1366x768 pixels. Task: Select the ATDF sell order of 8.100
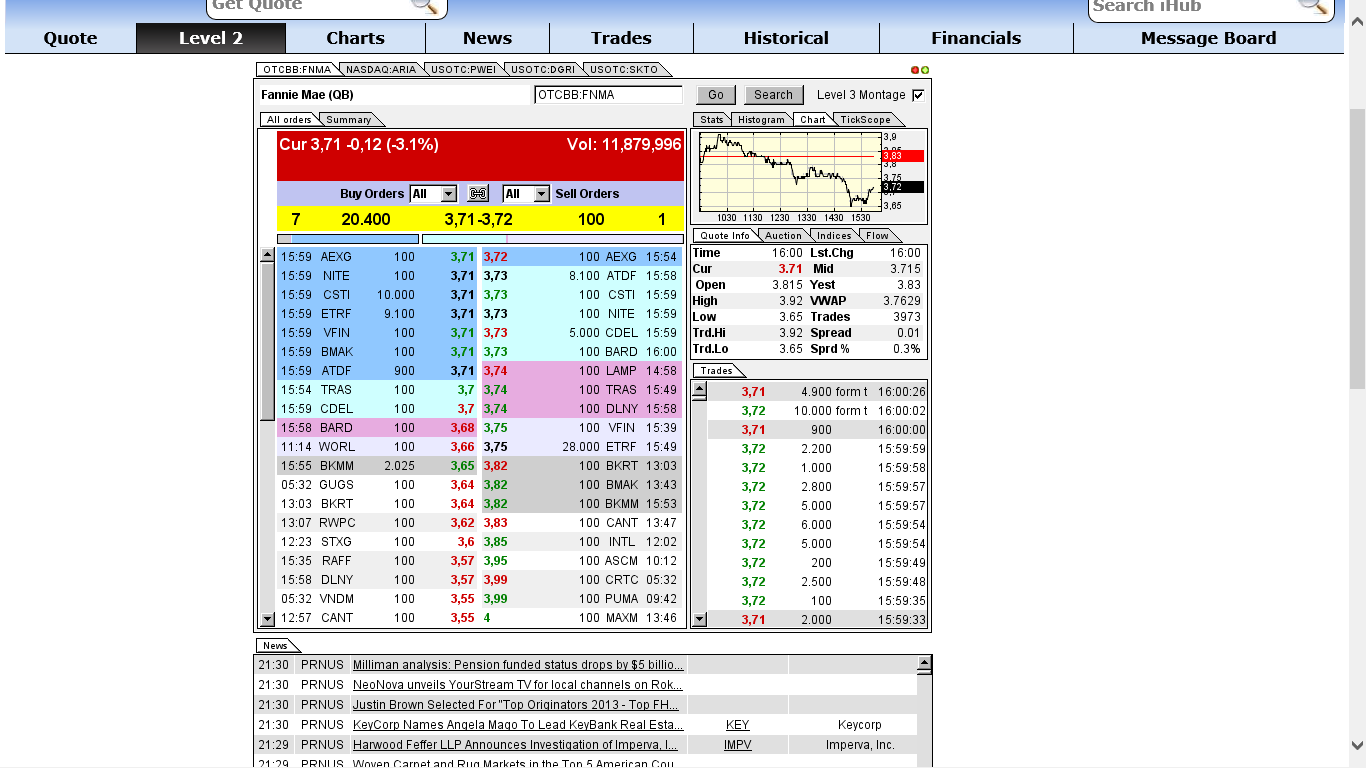(582, 276)
